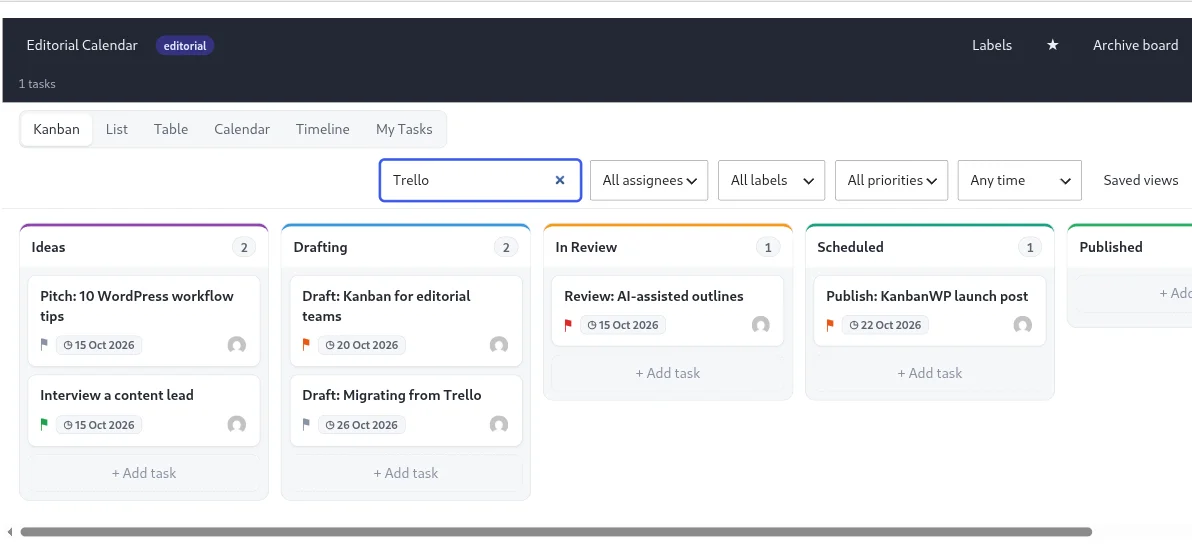This screenshot has width=1192, height=554.
Task: Open card Draft: Kanban for editorial teams
Action: (x=406, y=321)
